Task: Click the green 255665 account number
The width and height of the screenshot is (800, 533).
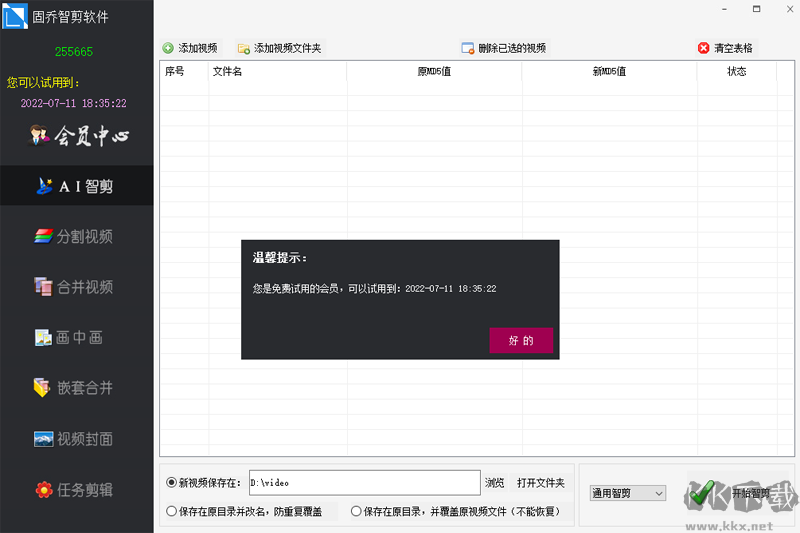Action: (74, 52)
